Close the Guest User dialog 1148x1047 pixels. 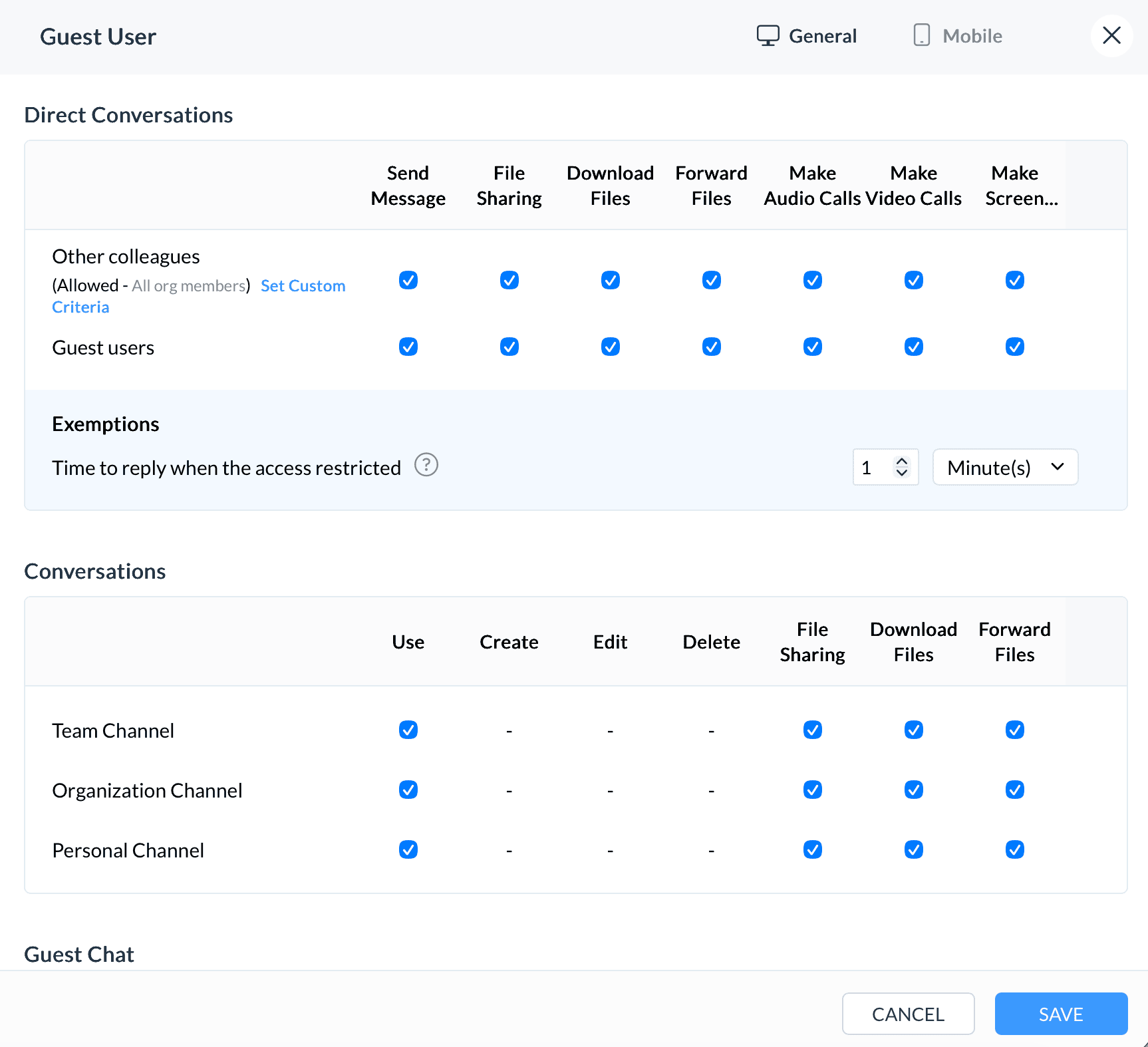click(1111, 36)
